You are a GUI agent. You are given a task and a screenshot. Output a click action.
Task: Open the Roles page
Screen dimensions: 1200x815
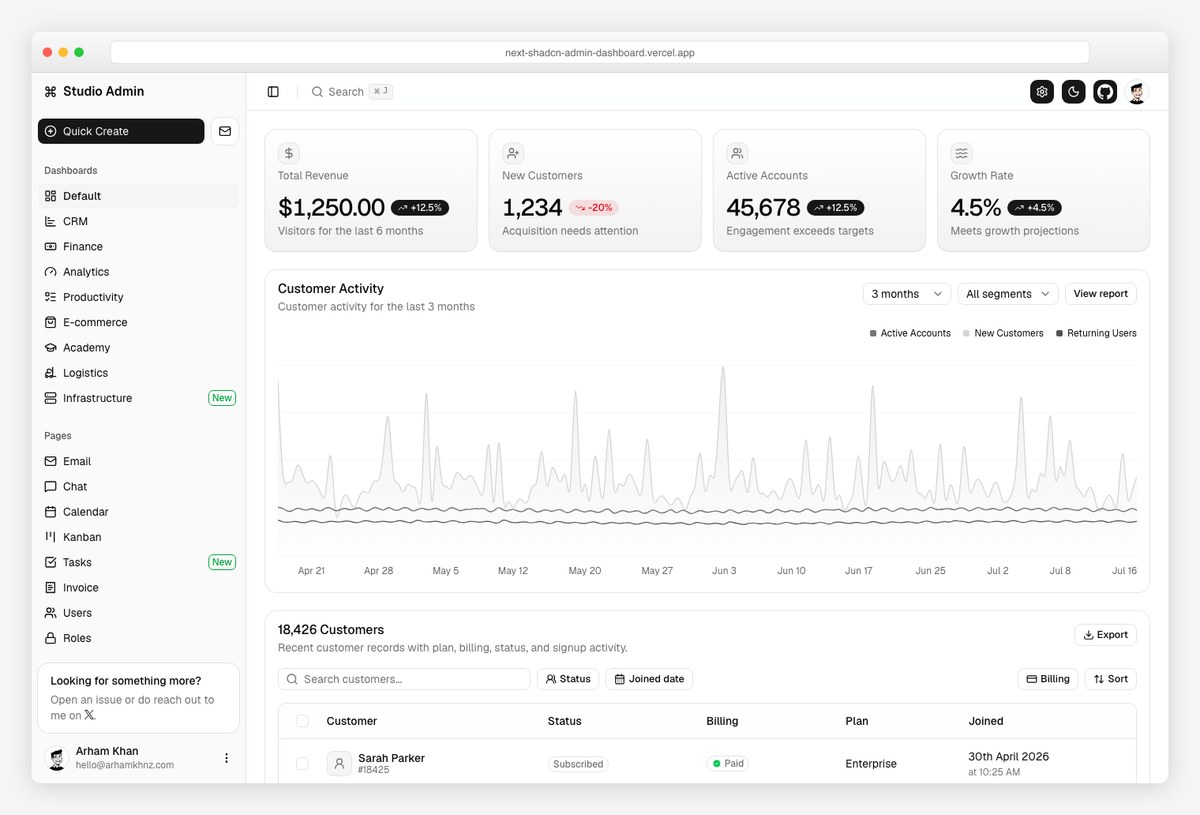coord(138,638)
